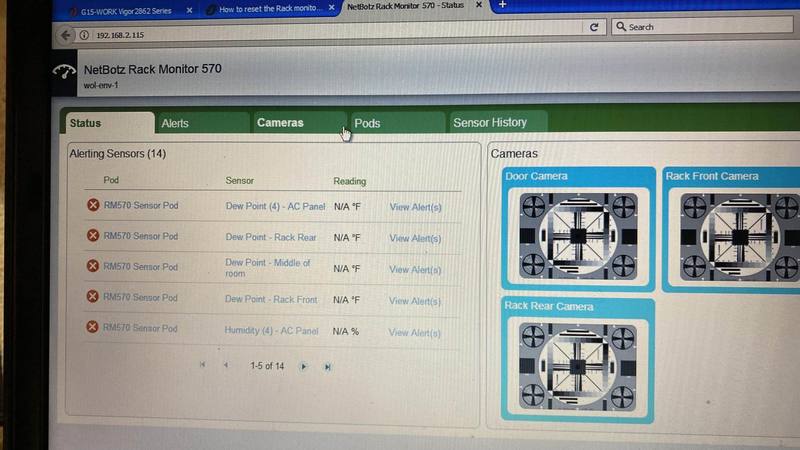Open Dew Point (4) - AC Panel sensor link
Screen dimensions: 800x450
(x=275, y=206)
